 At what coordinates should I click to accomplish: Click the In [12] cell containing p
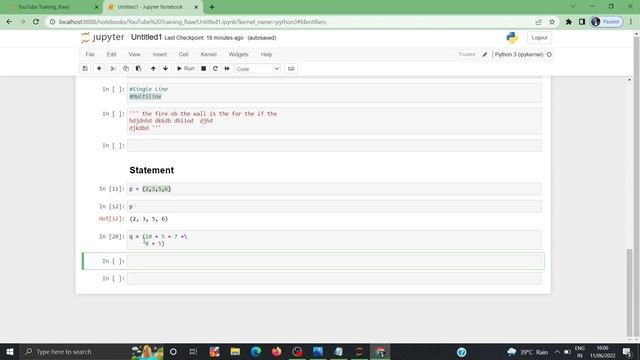pos(334,206)
